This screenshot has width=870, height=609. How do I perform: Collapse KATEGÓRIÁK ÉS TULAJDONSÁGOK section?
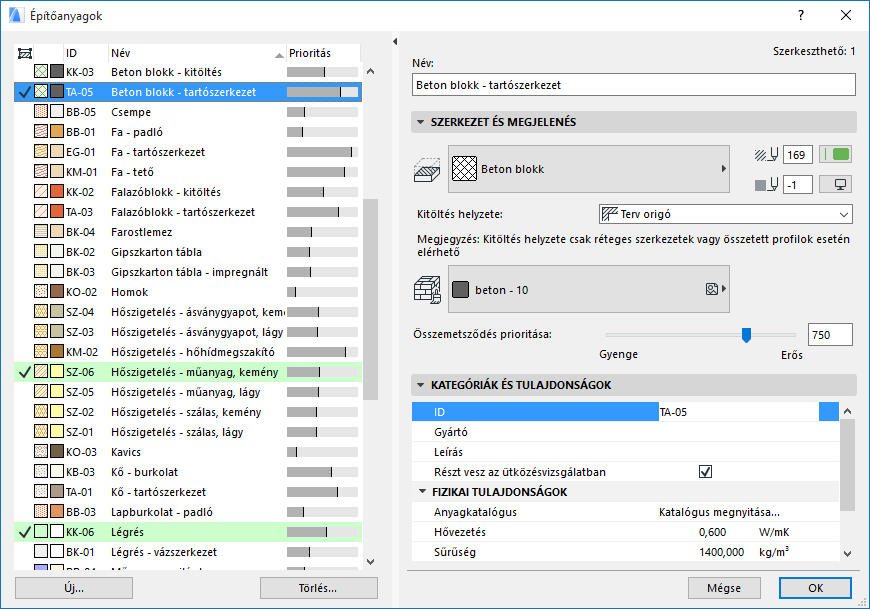click(x=420, y=385)
